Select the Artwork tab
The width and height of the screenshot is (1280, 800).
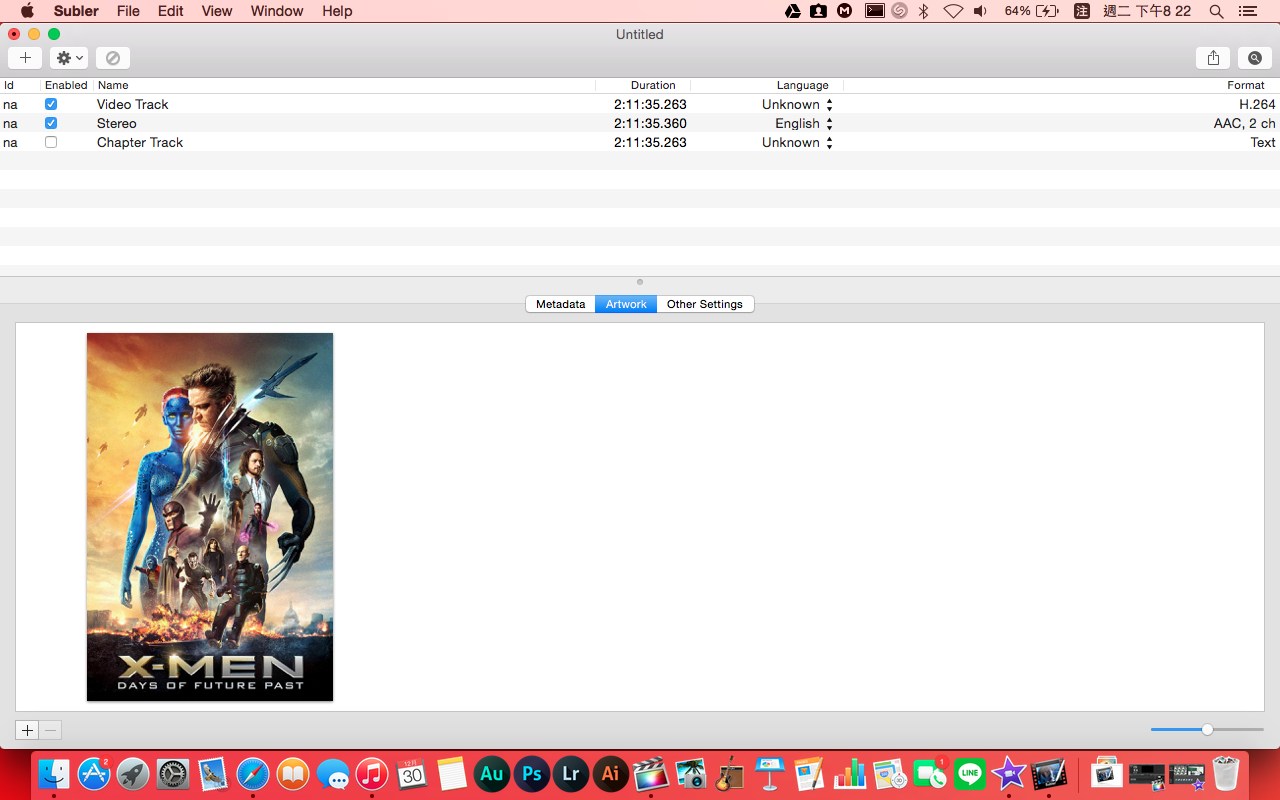pos(626,304)
